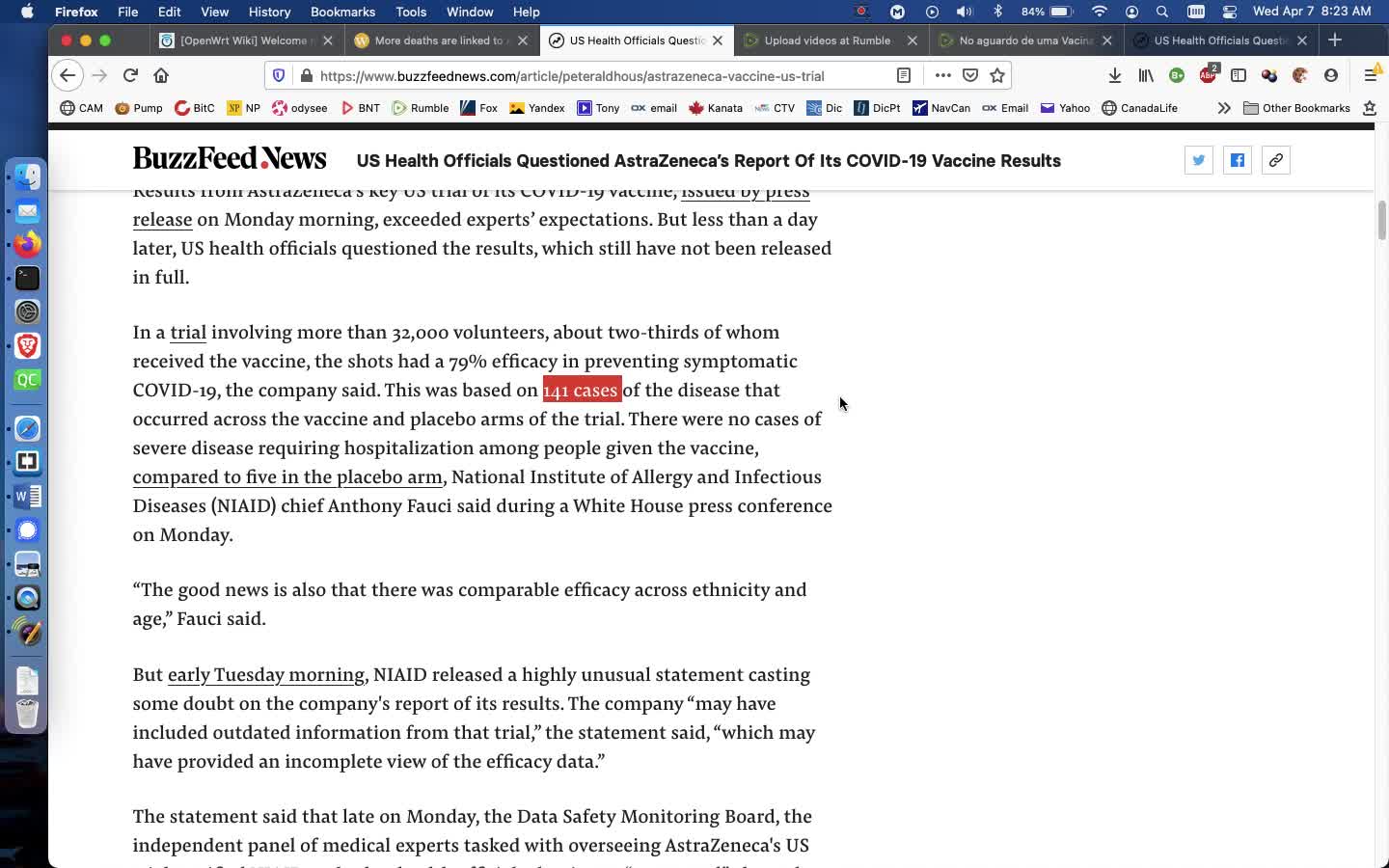Share the article on Facebook
The image size is (1389, 868).
click(1237, 160)
